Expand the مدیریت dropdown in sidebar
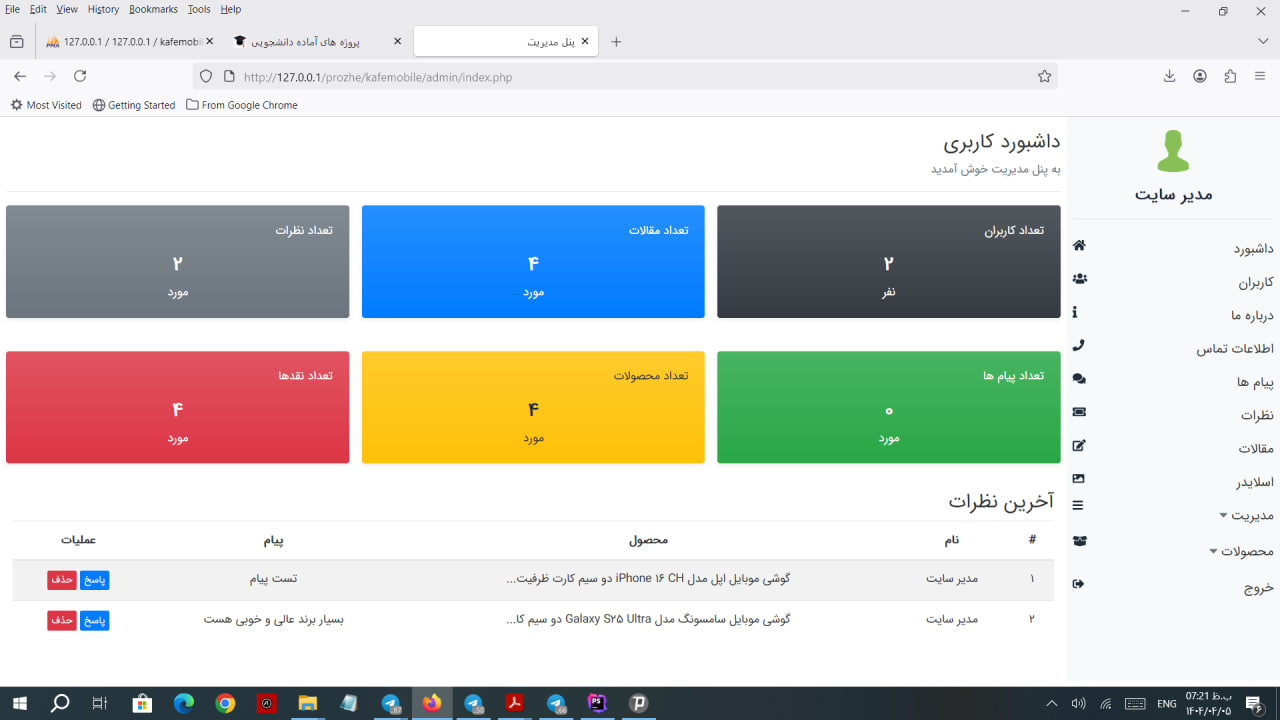Screen dimensions: 1280x720 pyautogui.click(x=1245, y=515)
